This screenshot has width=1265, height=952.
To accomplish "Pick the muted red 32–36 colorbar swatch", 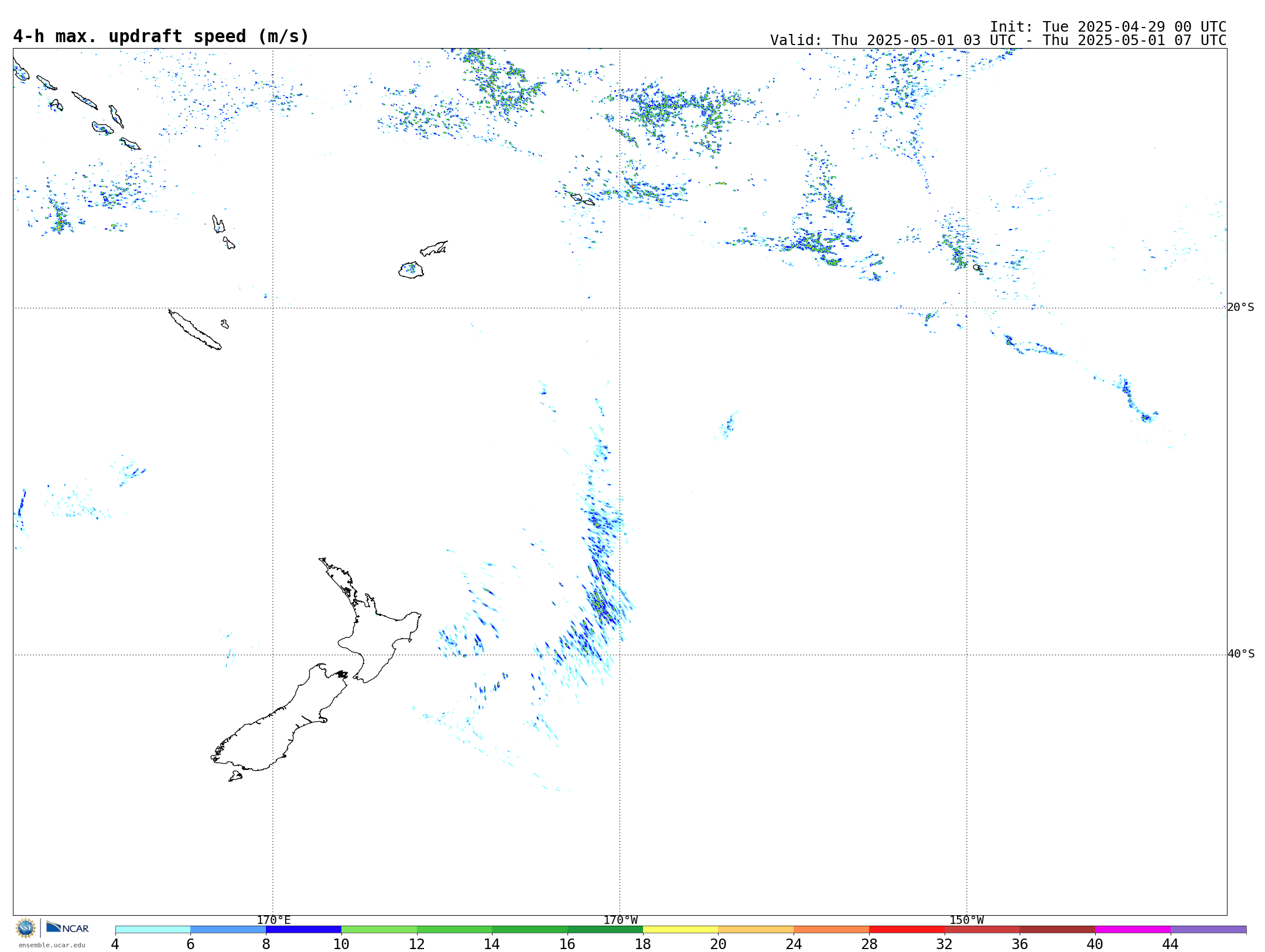I will coord(982,930).
